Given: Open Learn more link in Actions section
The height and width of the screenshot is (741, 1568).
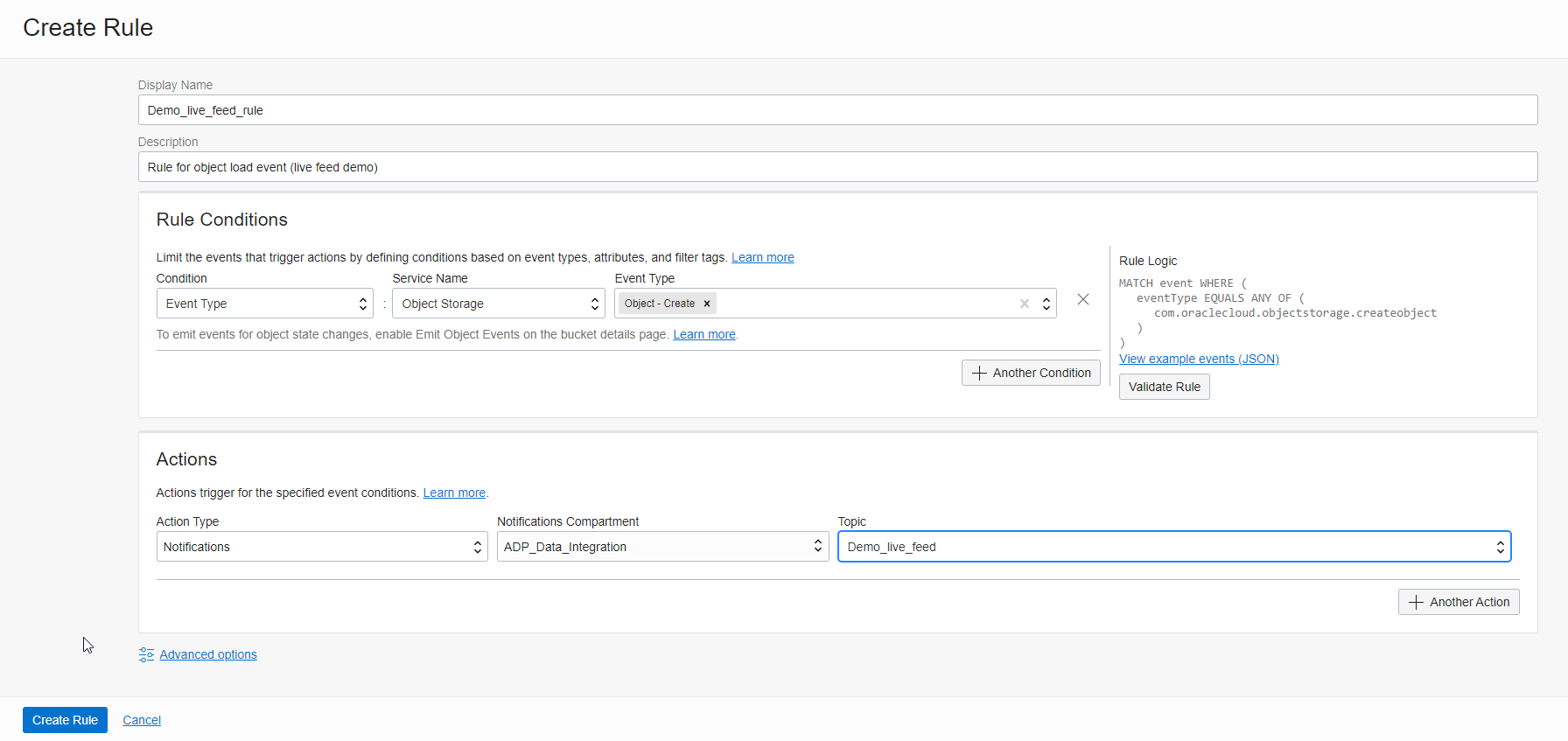Looking at the screenshot, I should coord(454,493).
